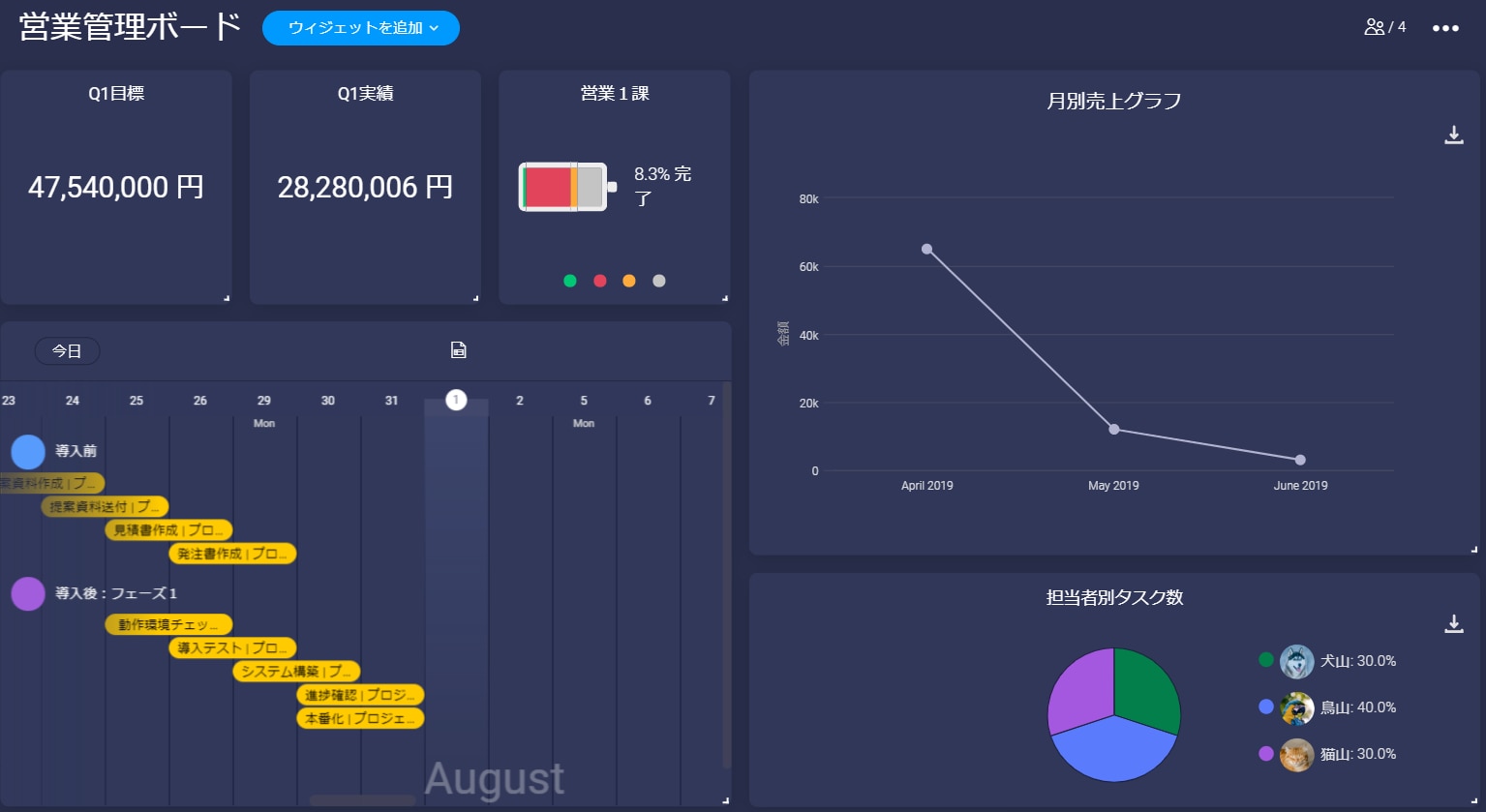Click the green pie chart slice
This screenshot has height=812, width=1486.
click(1149, 689)
